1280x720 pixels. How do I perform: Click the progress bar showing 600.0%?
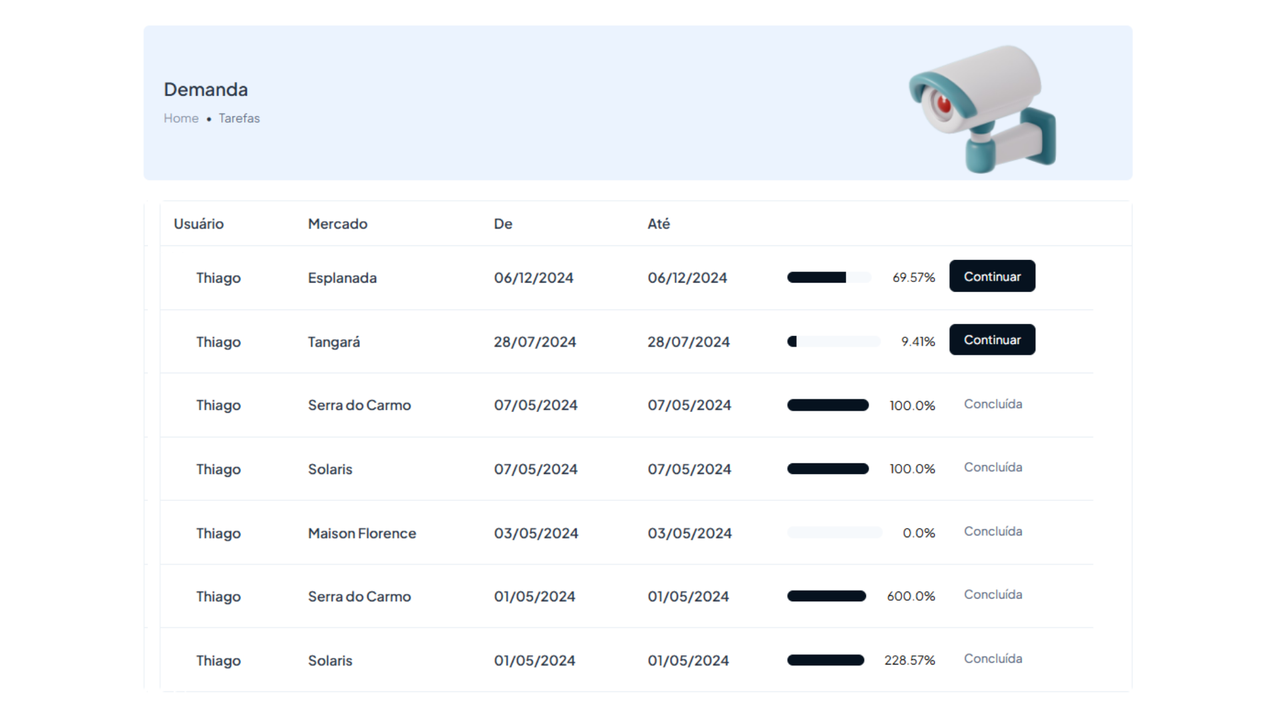point(827,596)
